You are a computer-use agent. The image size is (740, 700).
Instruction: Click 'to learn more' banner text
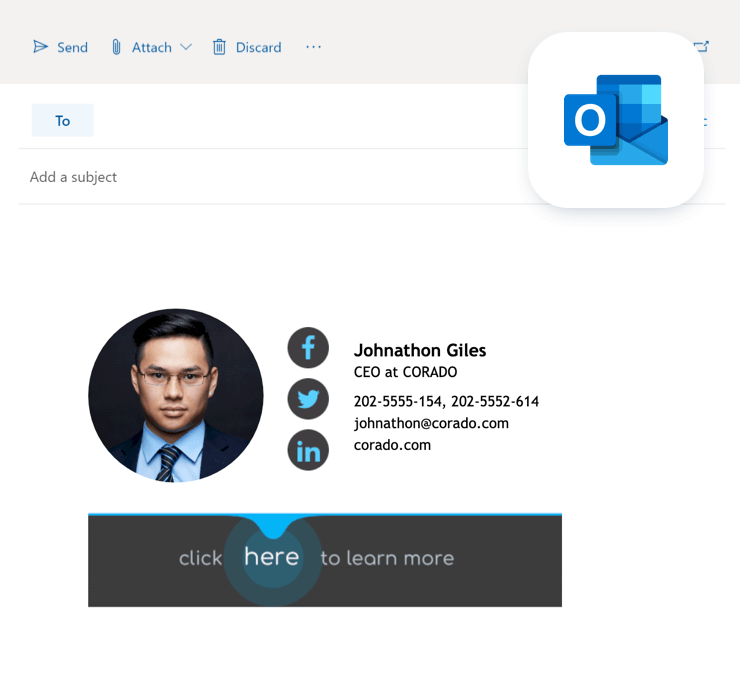(387, 558)
